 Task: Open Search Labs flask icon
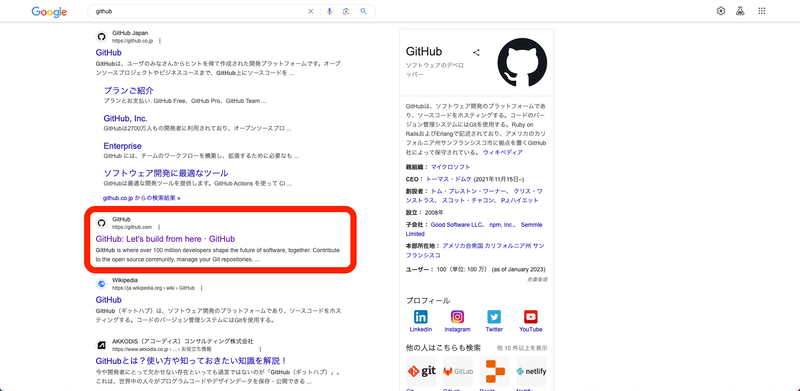pyautogui.click(x=740, y=11)
